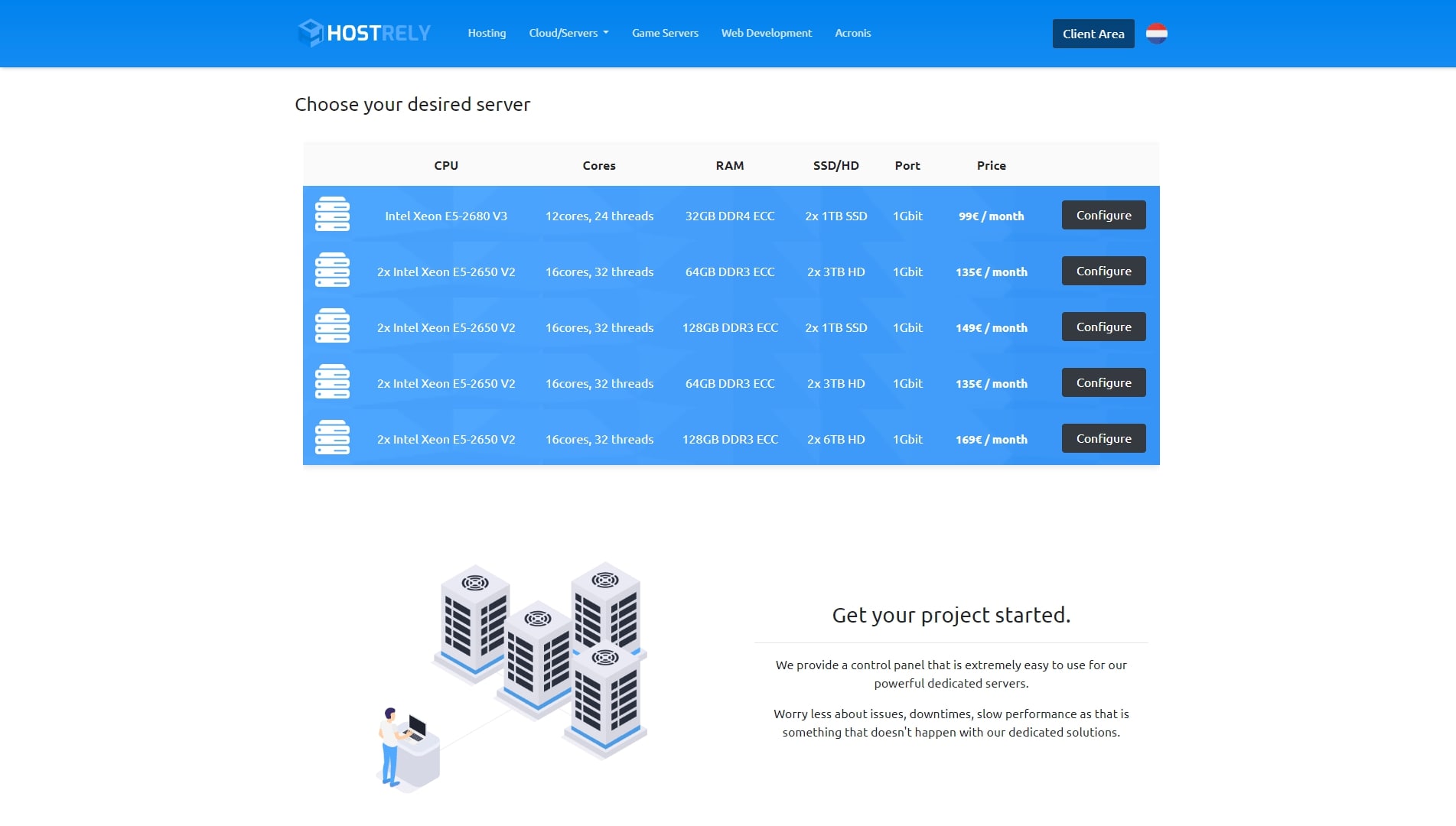
Task: Click the Price column header
Action: pyautogui.click(x=991, y=165)
